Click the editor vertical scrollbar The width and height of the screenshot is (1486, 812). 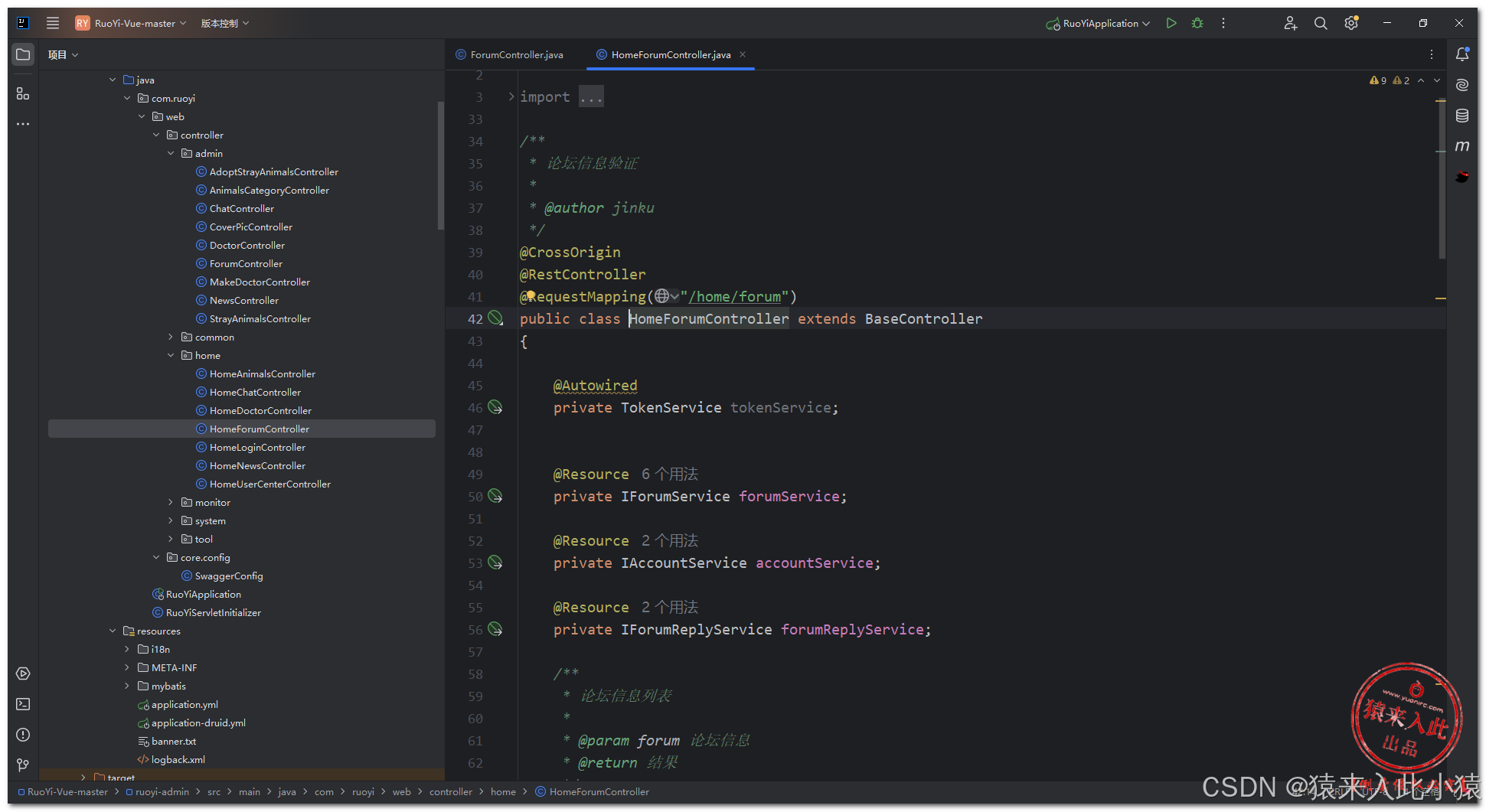1442,180
